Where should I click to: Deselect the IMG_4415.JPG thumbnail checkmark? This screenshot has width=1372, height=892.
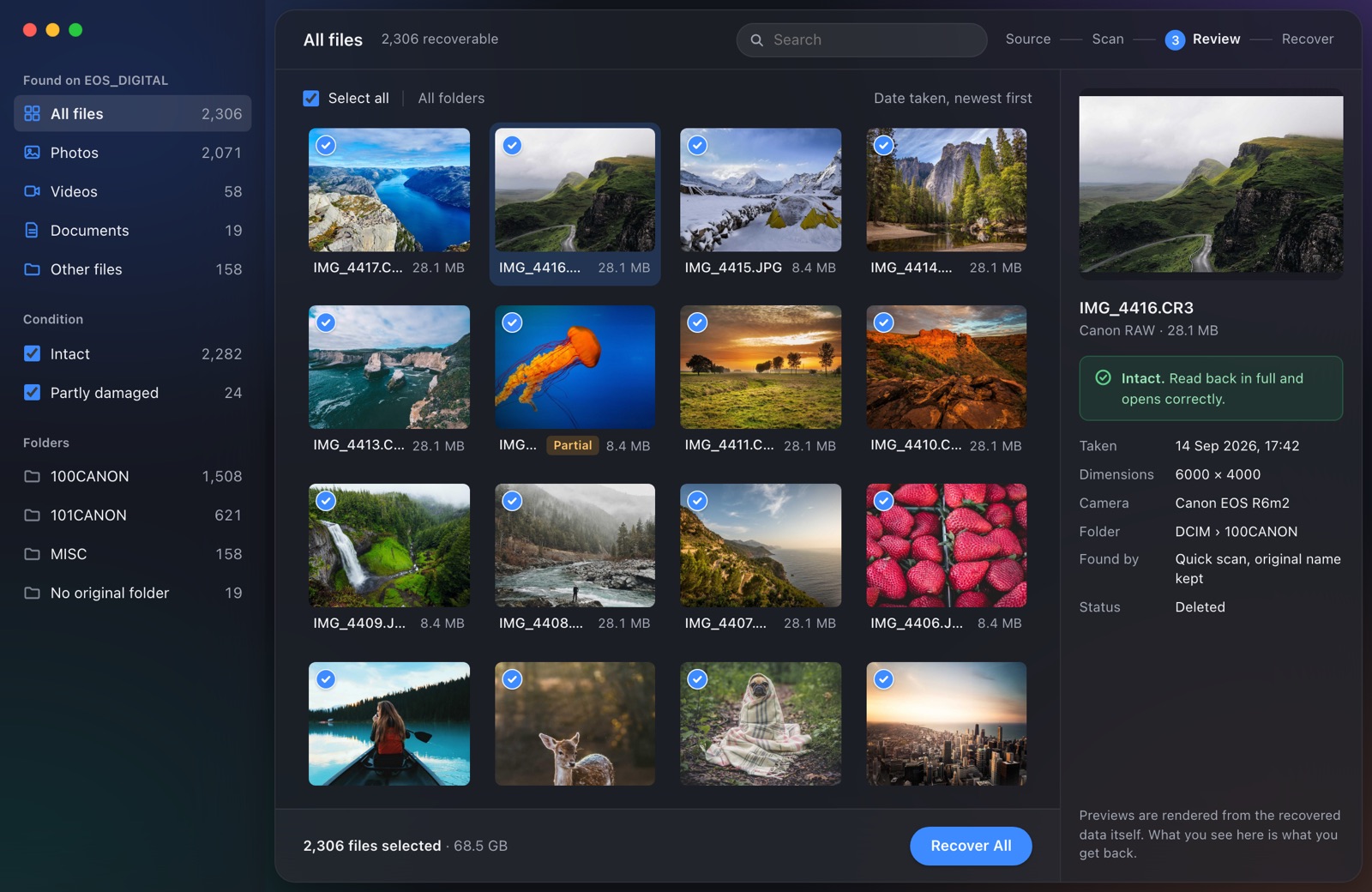pyautogui.click(x=698, y=145)
